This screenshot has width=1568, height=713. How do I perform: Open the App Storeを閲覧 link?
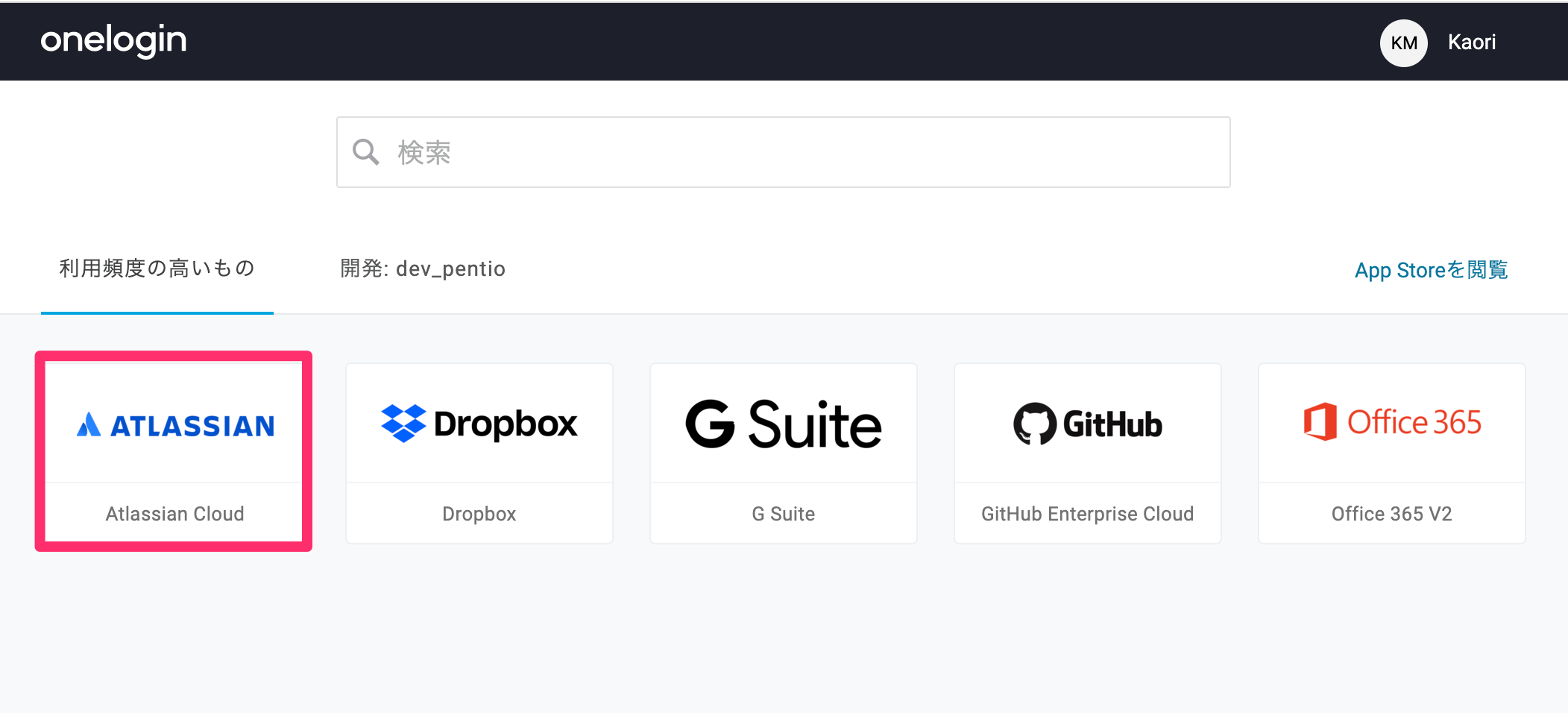[x=1431, y=270]
